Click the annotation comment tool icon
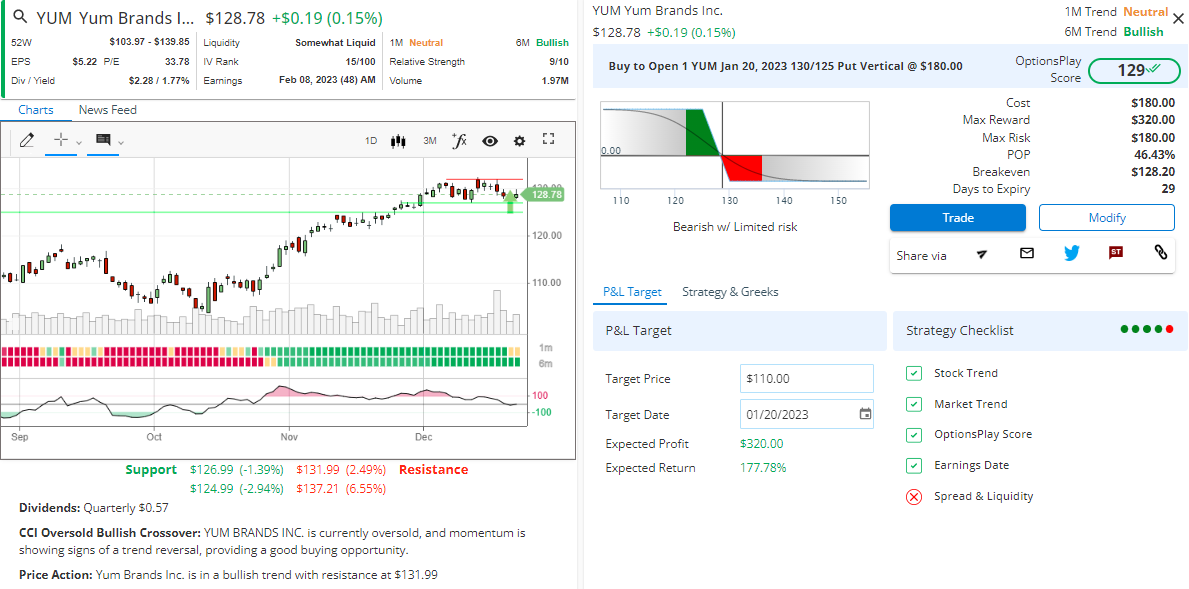Viewport: 1189px width, 589px height. coord(103,140)
